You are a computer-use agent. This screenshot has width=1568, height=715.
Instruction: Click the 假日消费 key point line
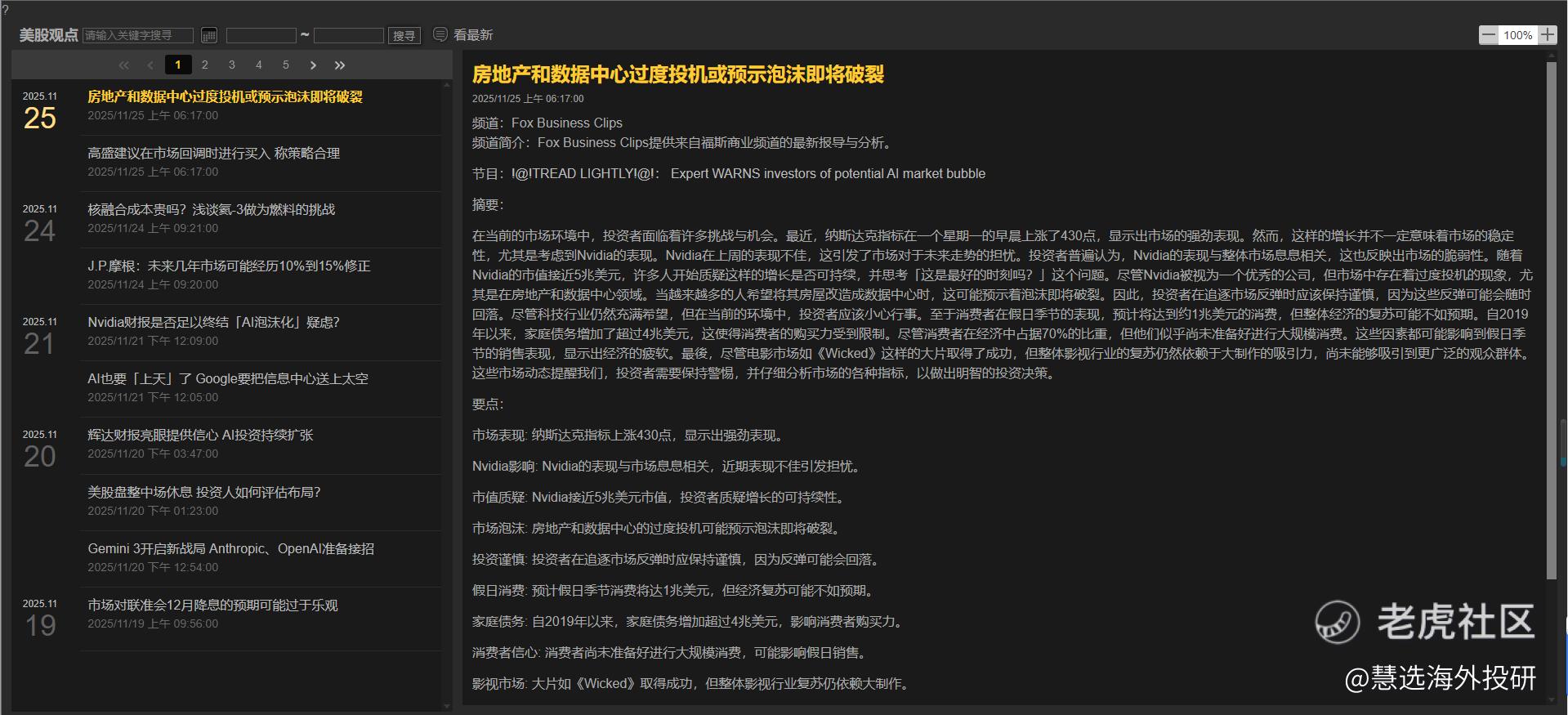tap(675, 590)
